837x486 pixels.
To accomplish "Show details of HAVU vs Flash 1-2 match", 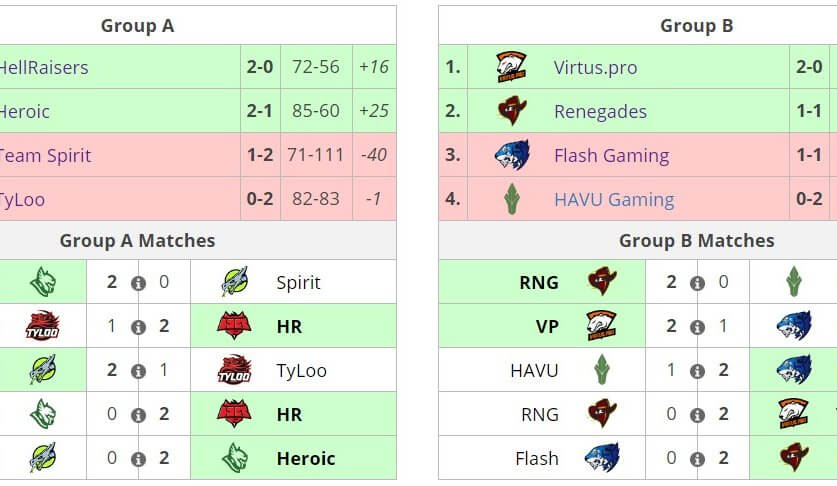I will 698,371.
